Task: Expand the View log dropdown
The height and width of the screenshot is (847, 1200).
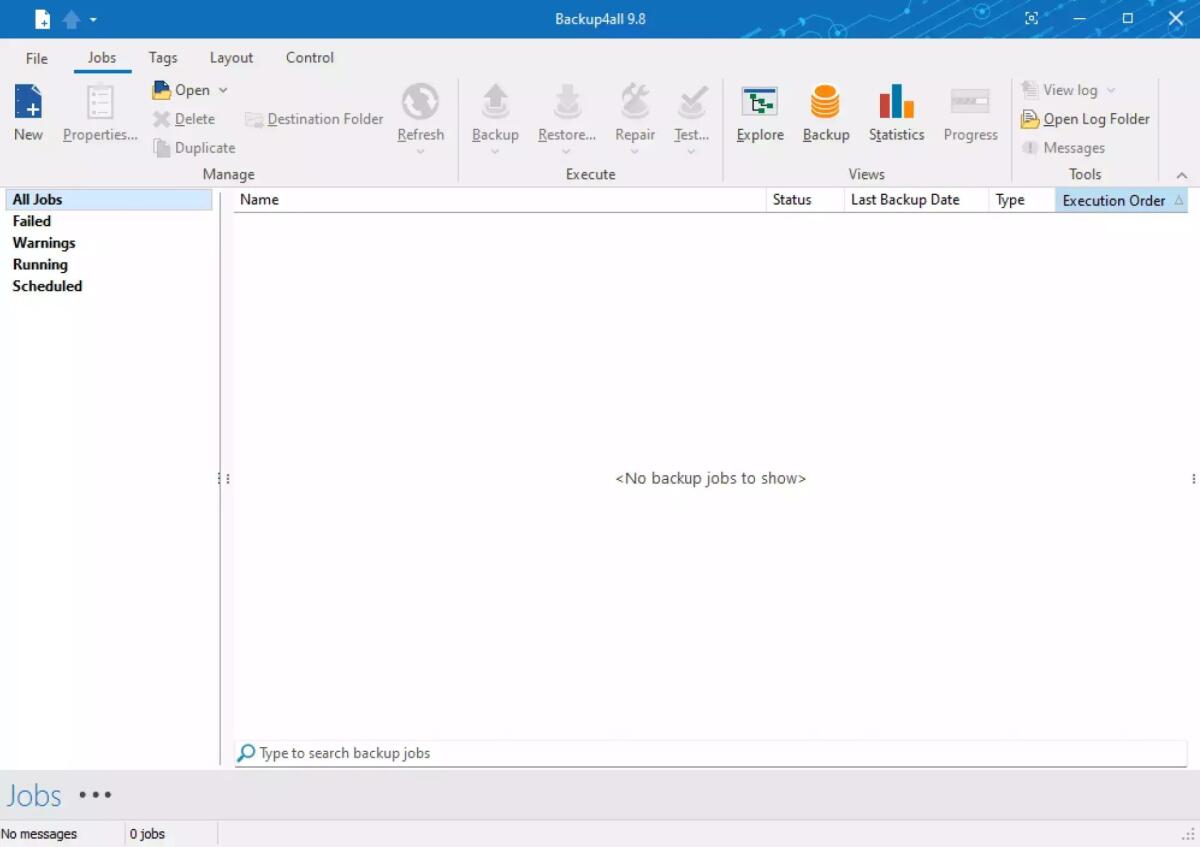Action: (1110, 89)
